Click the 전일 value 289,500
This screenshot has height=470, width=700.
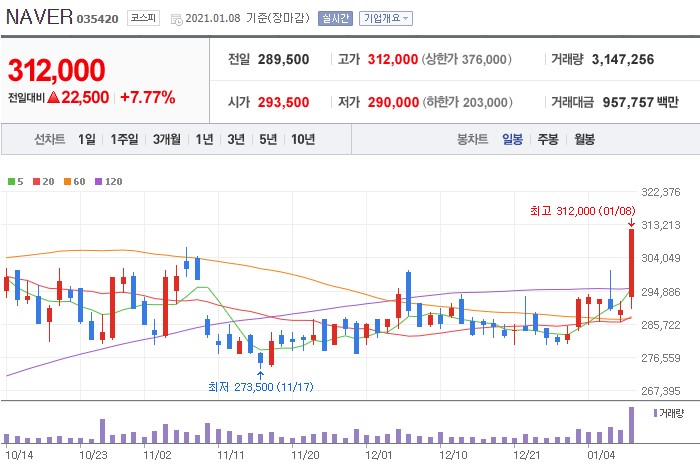[x=283, y=59]
